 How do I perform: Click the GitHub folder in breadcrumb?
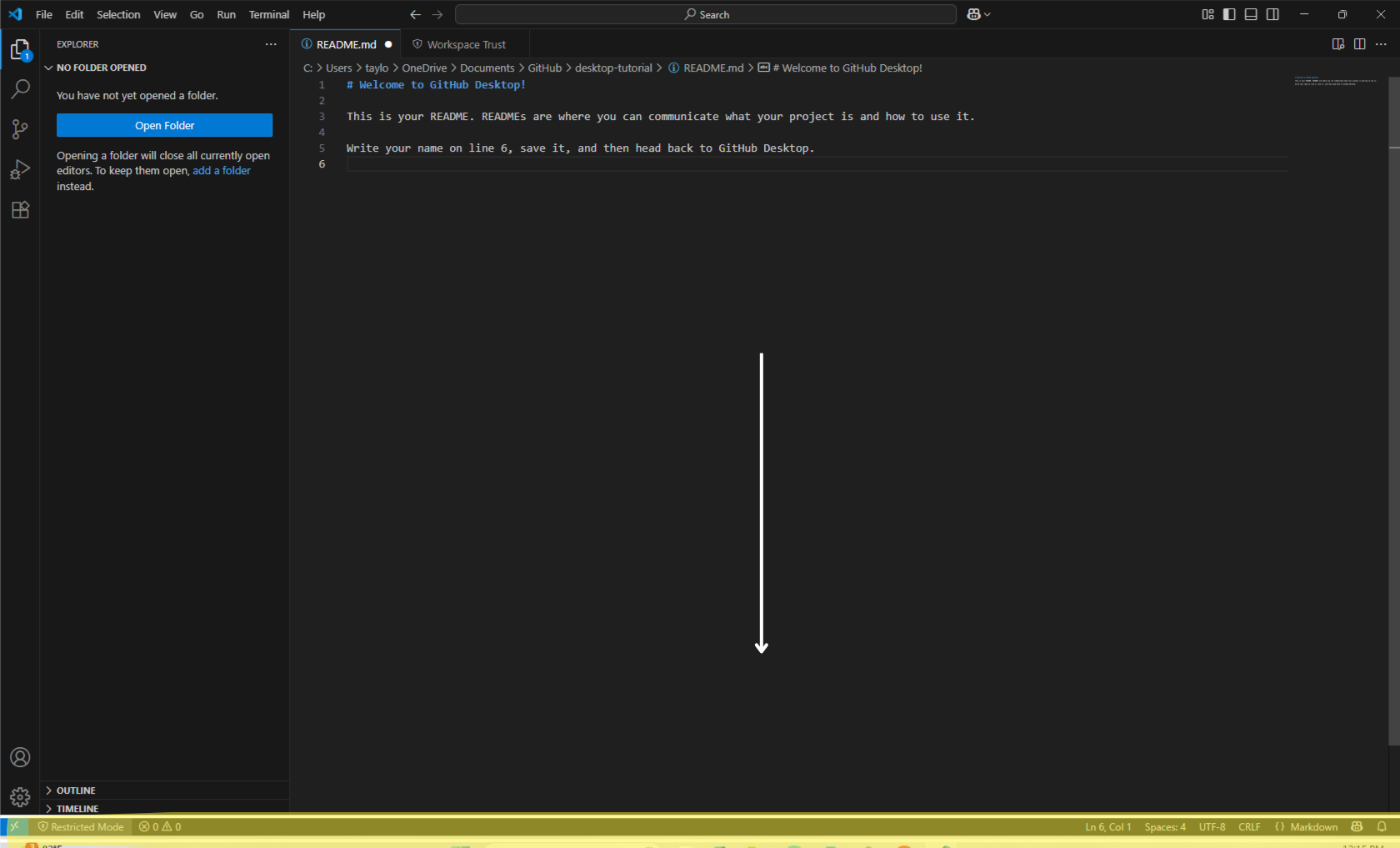click(545, 68)
